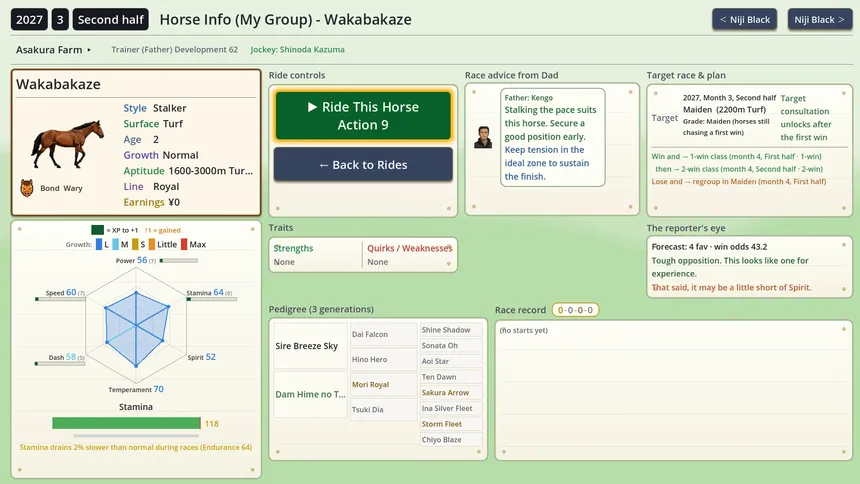Click Target consultation unlocks note
The width and height of the screenshot is (860, 484).
pos(806,117)
